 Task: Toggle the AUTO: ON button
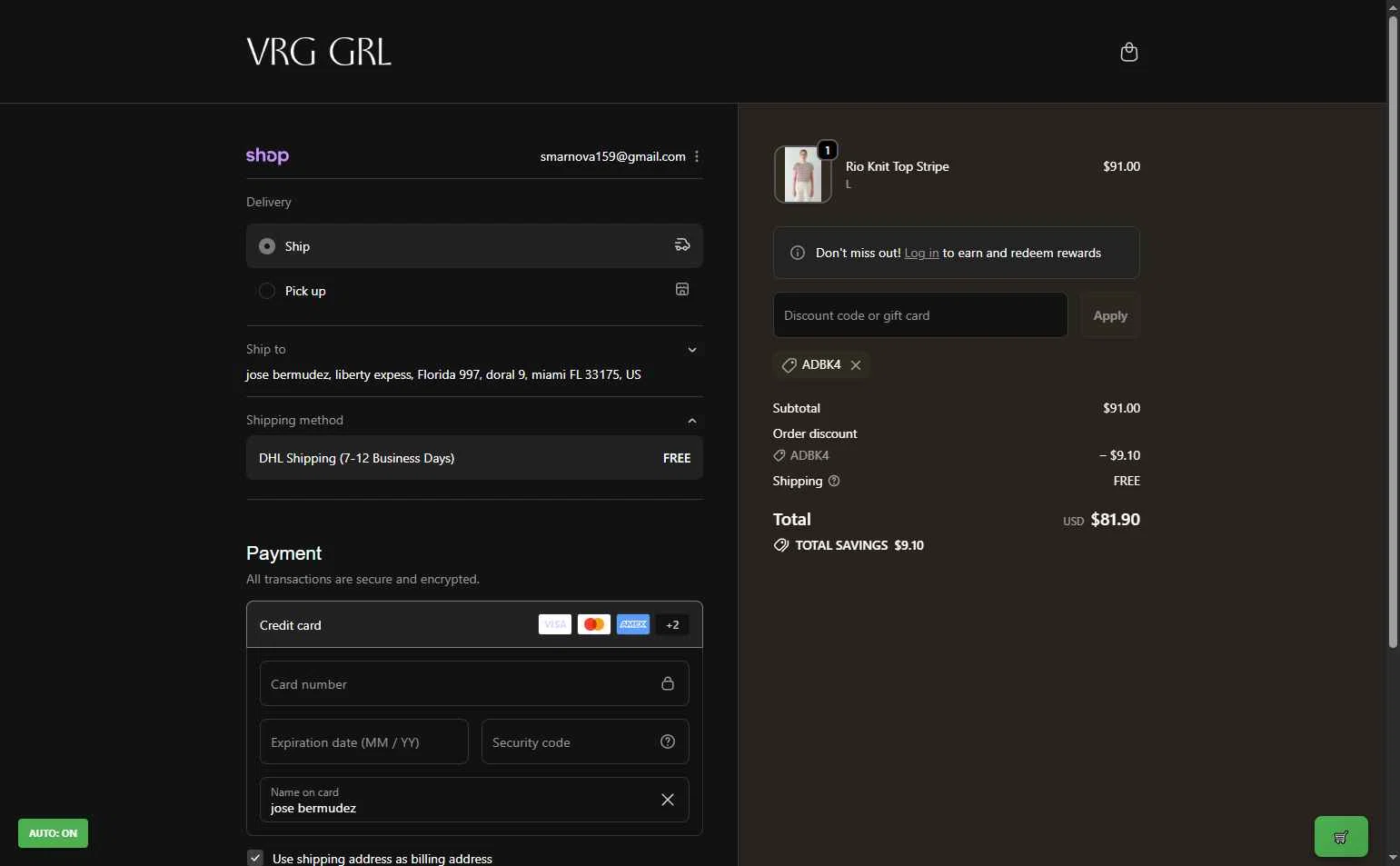(53, 833)
